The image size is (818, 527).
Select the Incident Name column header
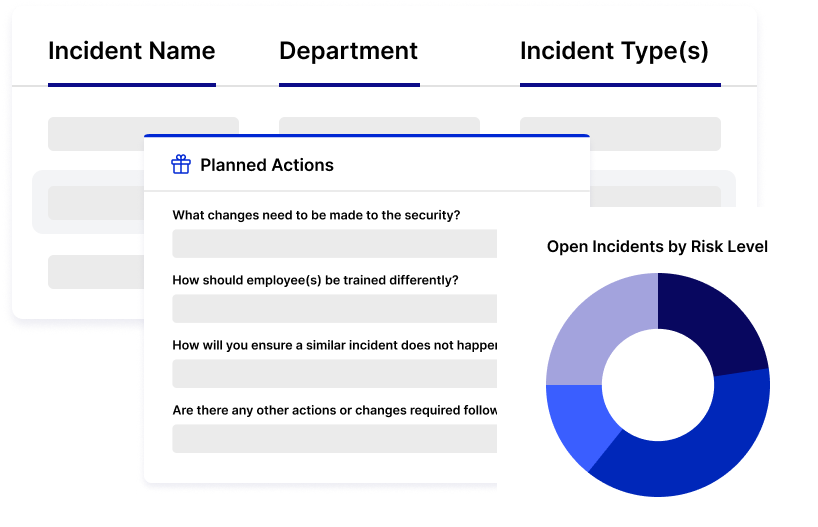[x=131, y=51]
